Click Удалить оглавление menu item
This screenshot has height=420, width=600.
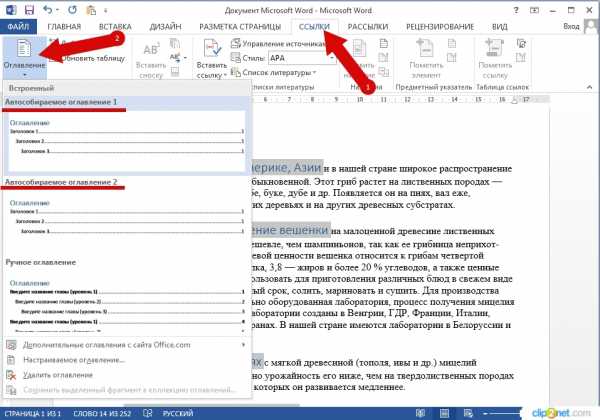[x=127, y=375]
